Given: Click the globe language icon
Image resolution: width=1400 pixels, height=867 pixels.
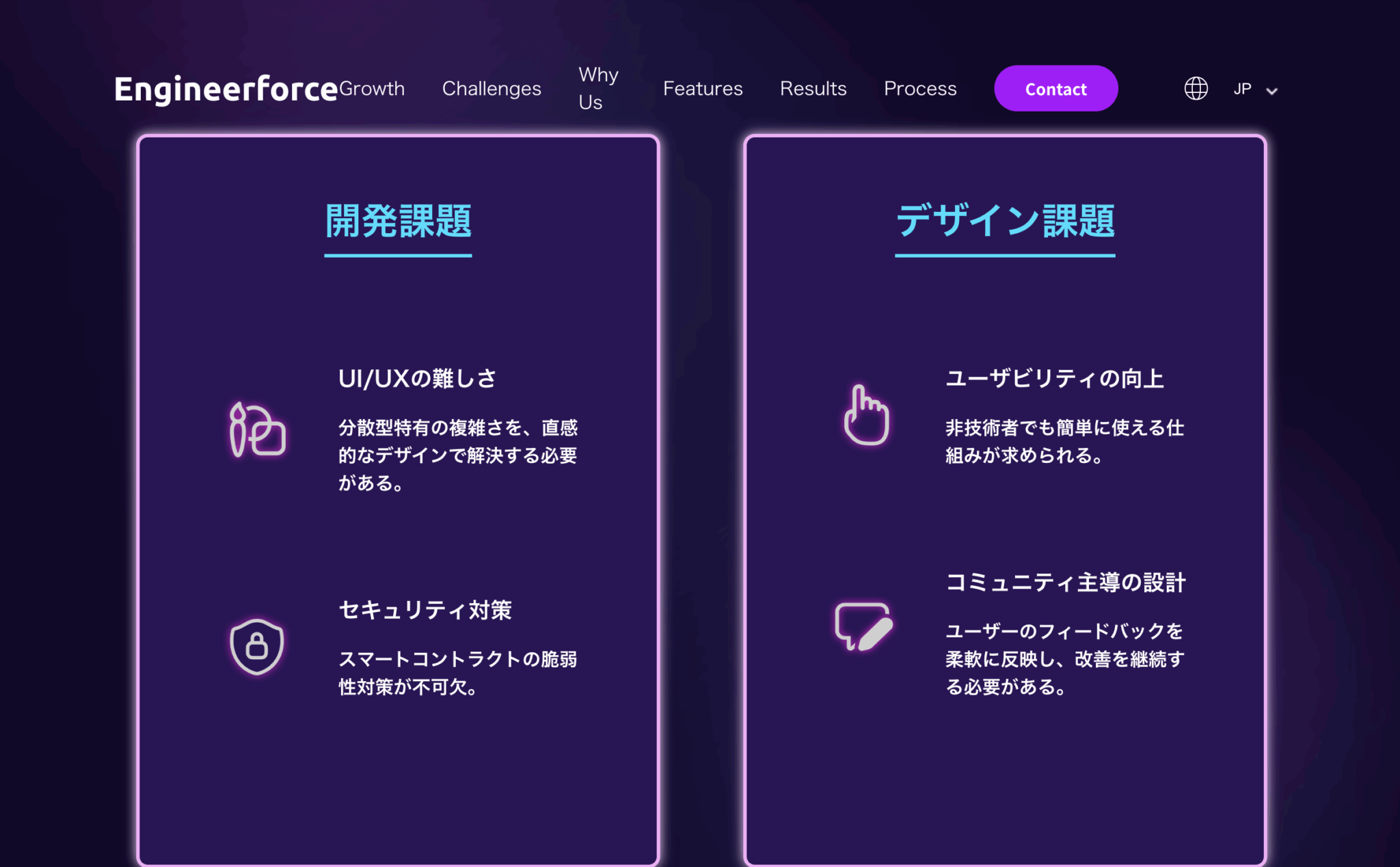Looking at the screenshot, I should coord(1196,88).
